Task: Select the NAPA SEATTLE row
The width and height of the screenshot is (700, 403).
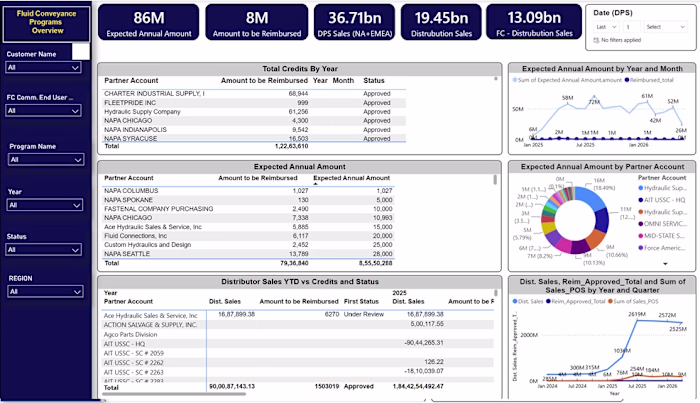Action: coord(248,253)
